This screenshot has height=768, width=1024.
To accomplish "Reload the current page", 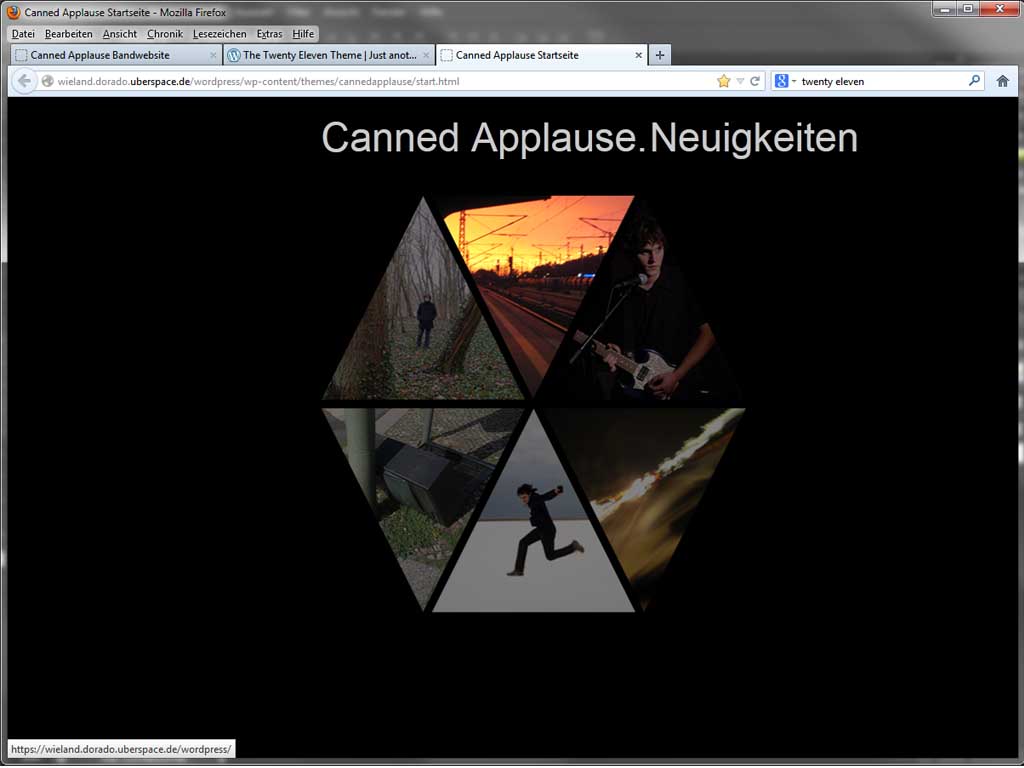I will 755,81.
